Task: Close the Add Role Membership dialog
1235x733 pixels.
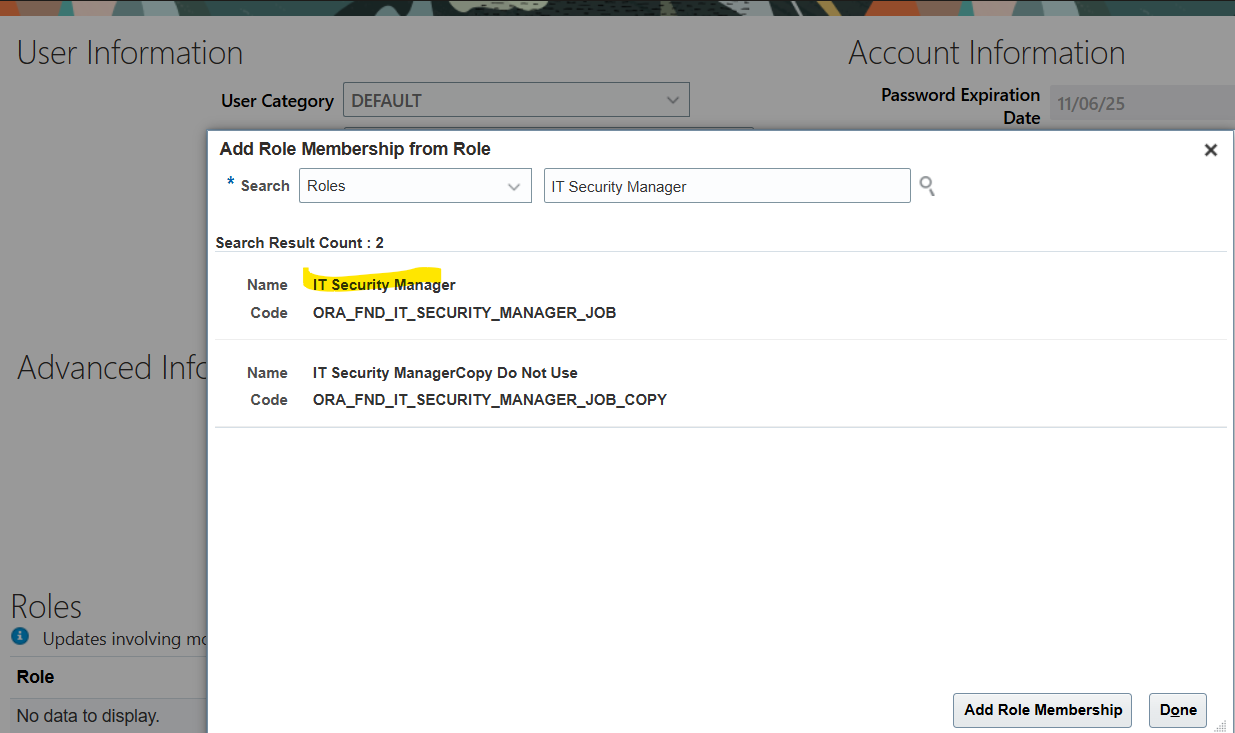Action: (1210, 150)
